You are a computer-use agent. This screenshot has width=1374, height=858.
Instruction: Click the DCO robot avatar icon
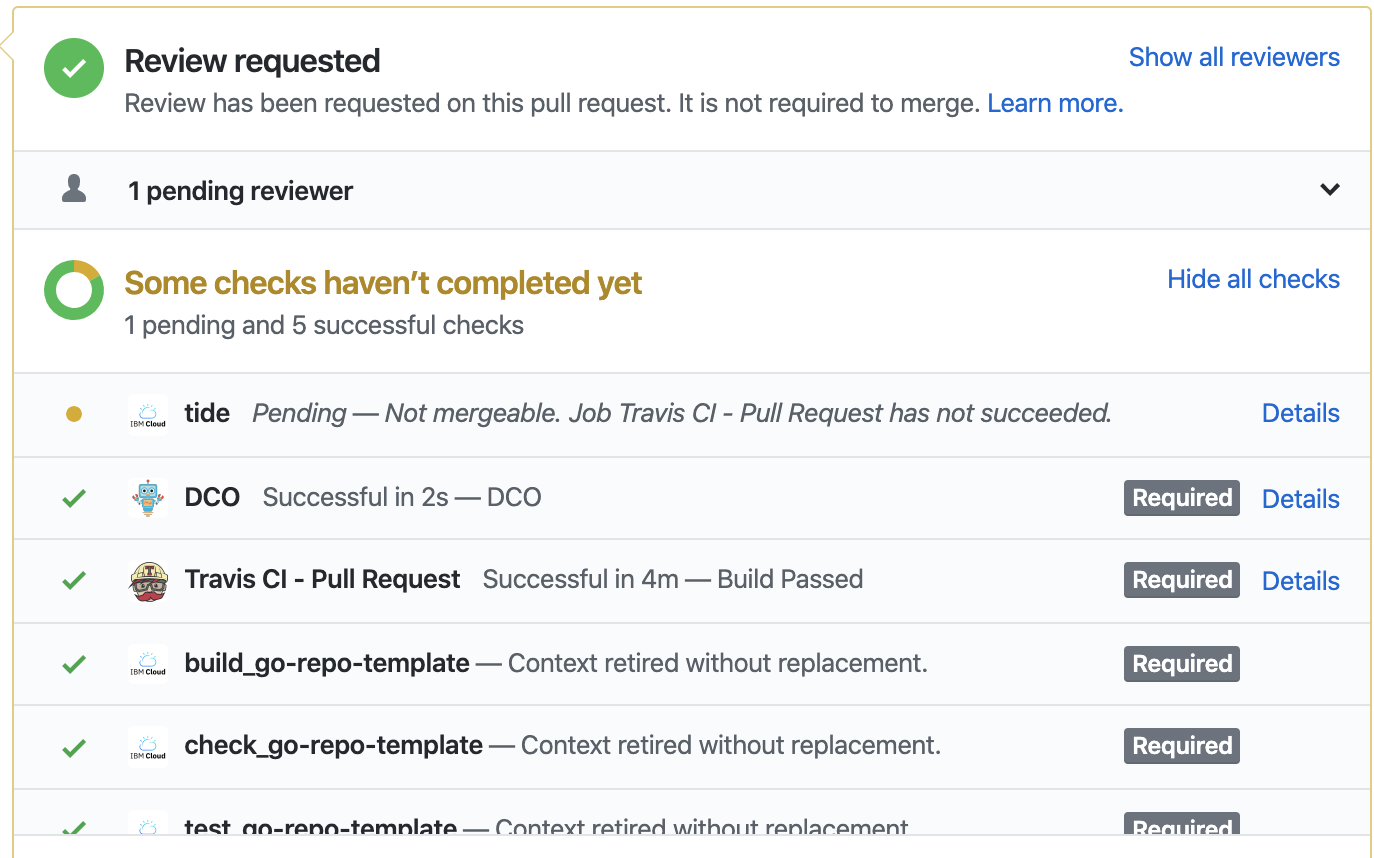(x=148, y=498)
